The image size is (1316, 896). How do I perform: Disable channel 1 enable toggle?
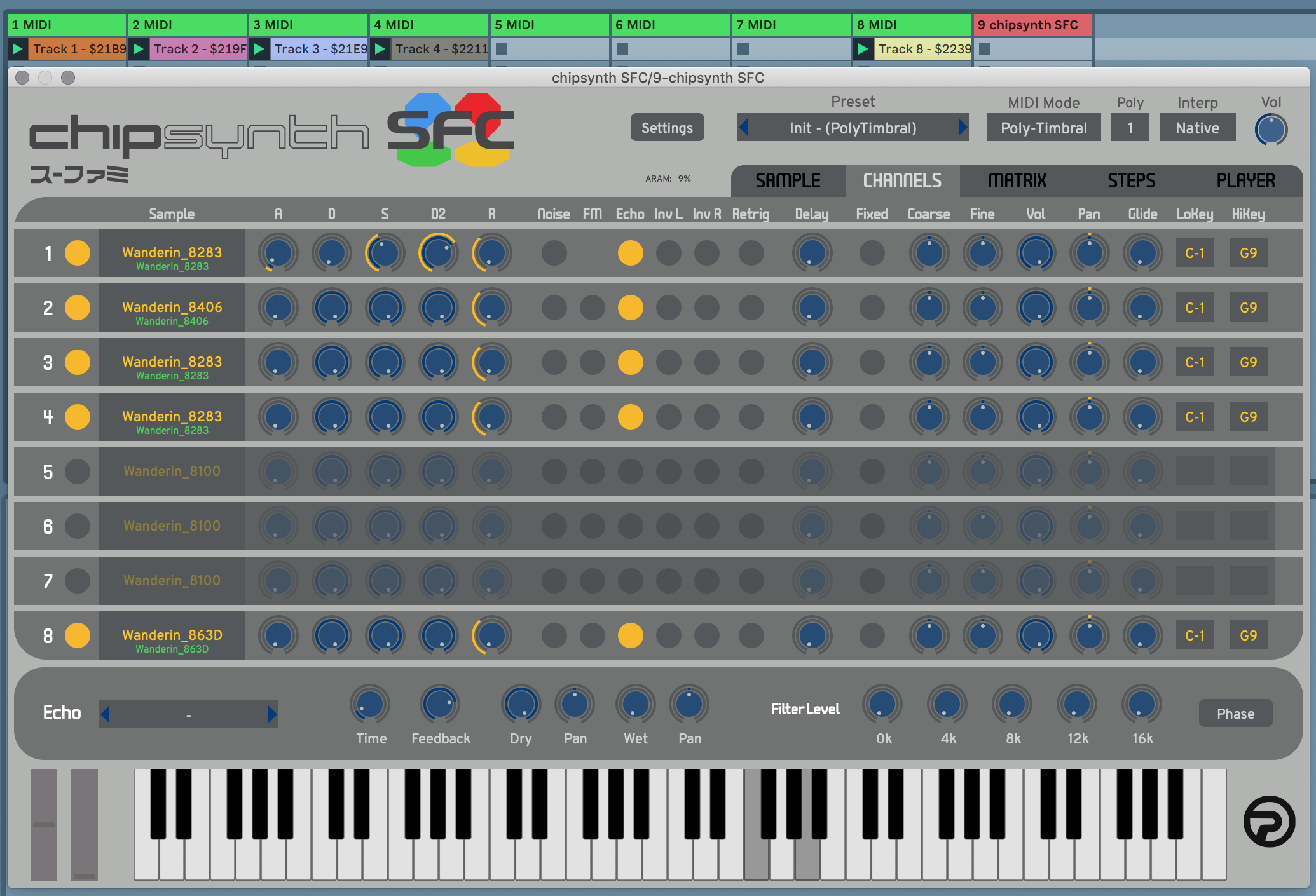(78, 253)
